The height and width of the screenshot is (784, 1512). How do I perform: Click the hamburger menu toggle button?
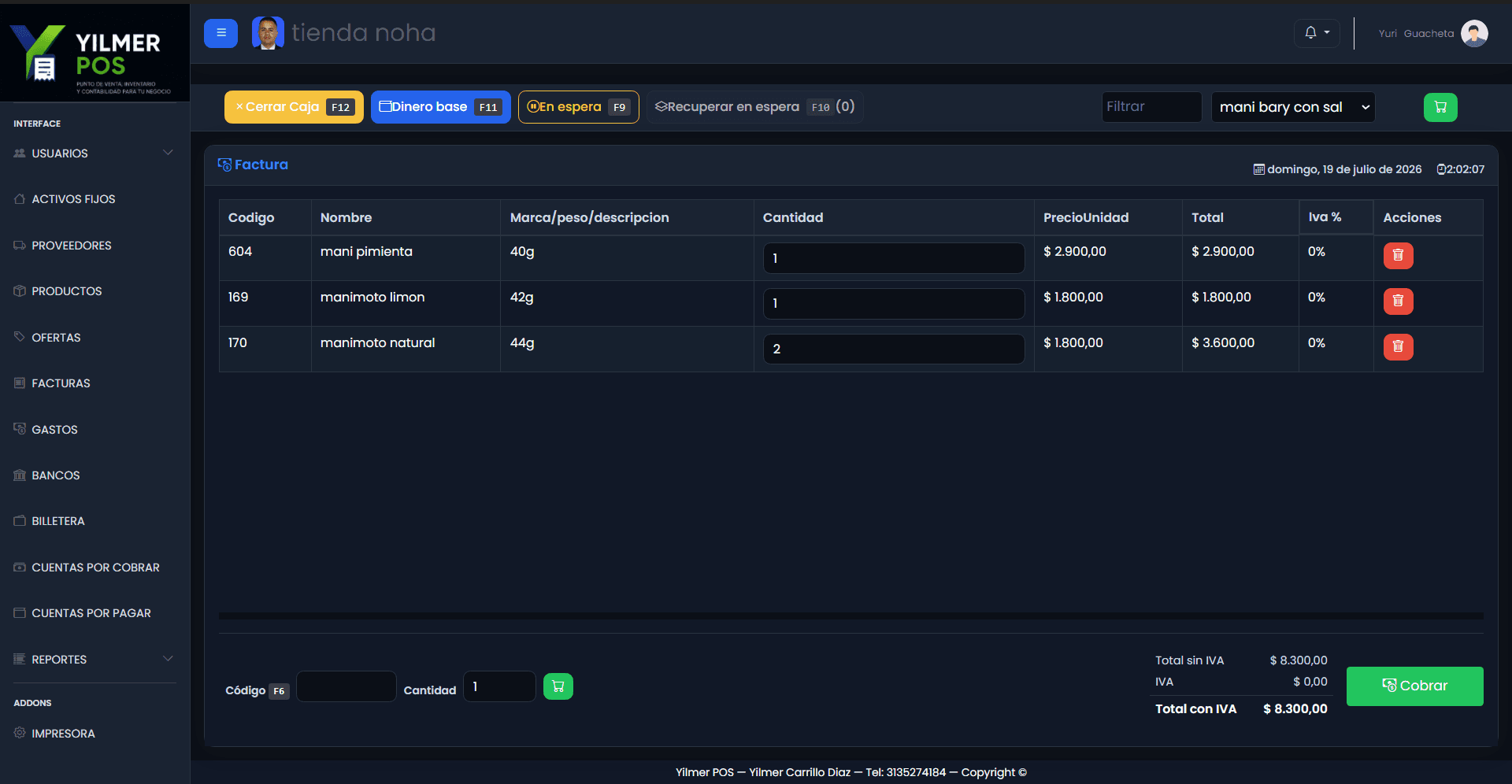coord(220,33)
